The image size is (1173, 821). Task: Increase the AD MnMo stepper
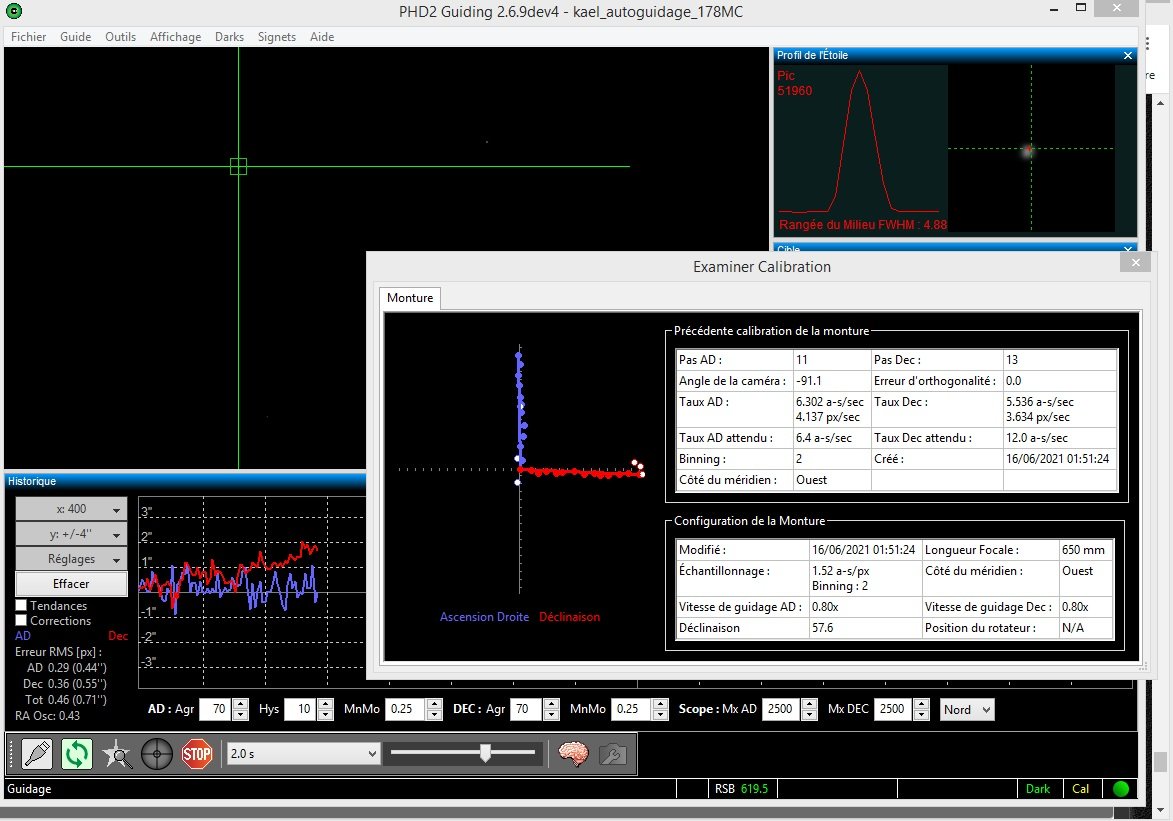pyautogui.click(x=435, y=704)
